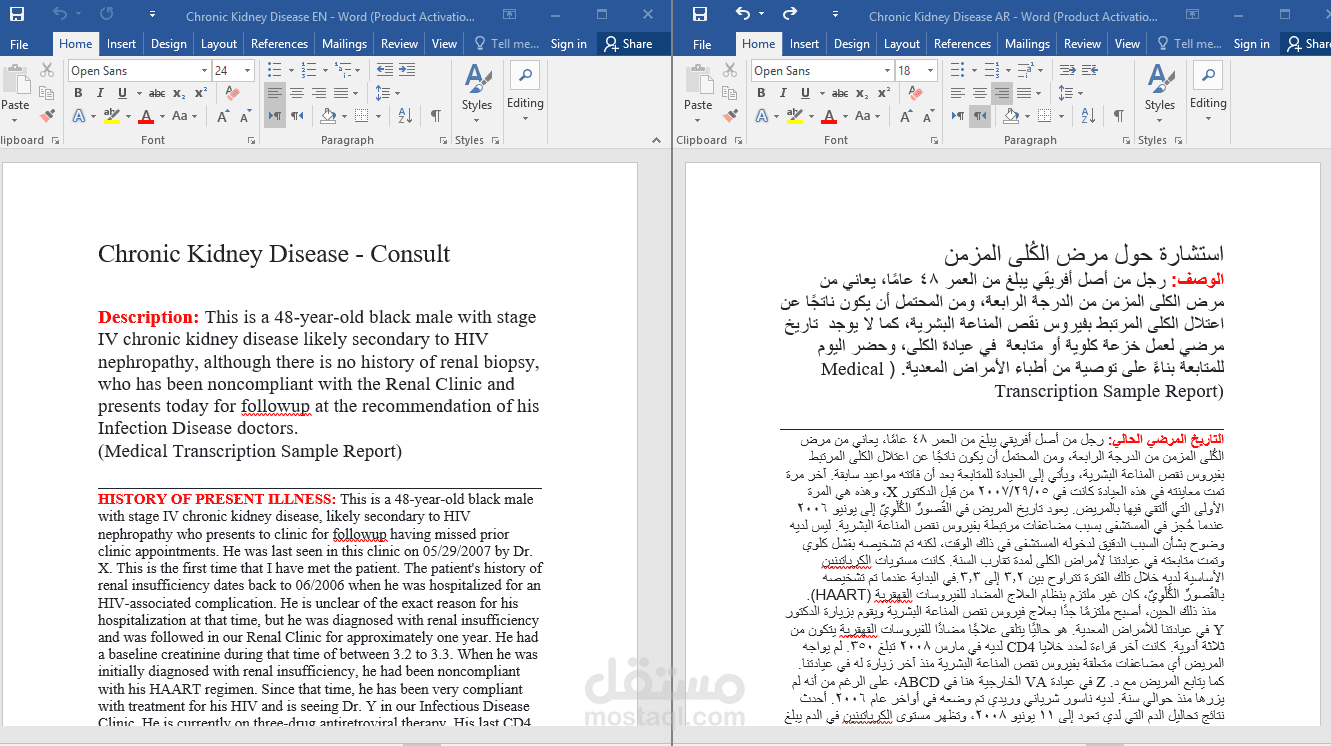The image size is (1331, 746).
Task: Click Sign in in AR window
Action: pyautogui.click(x=1252, y=44)
